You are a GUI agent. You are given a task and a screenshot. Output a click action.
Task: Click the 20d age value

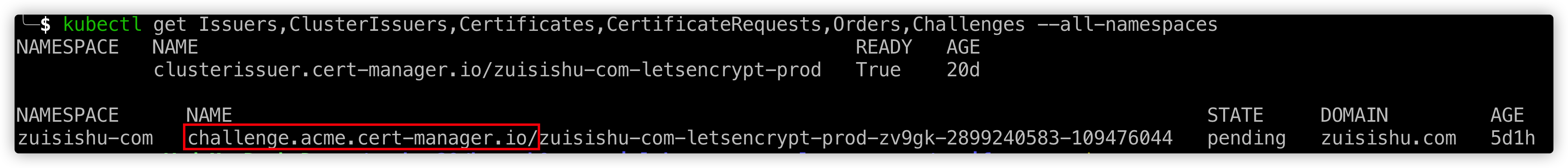pyautogui.click(x=963, y=70)
